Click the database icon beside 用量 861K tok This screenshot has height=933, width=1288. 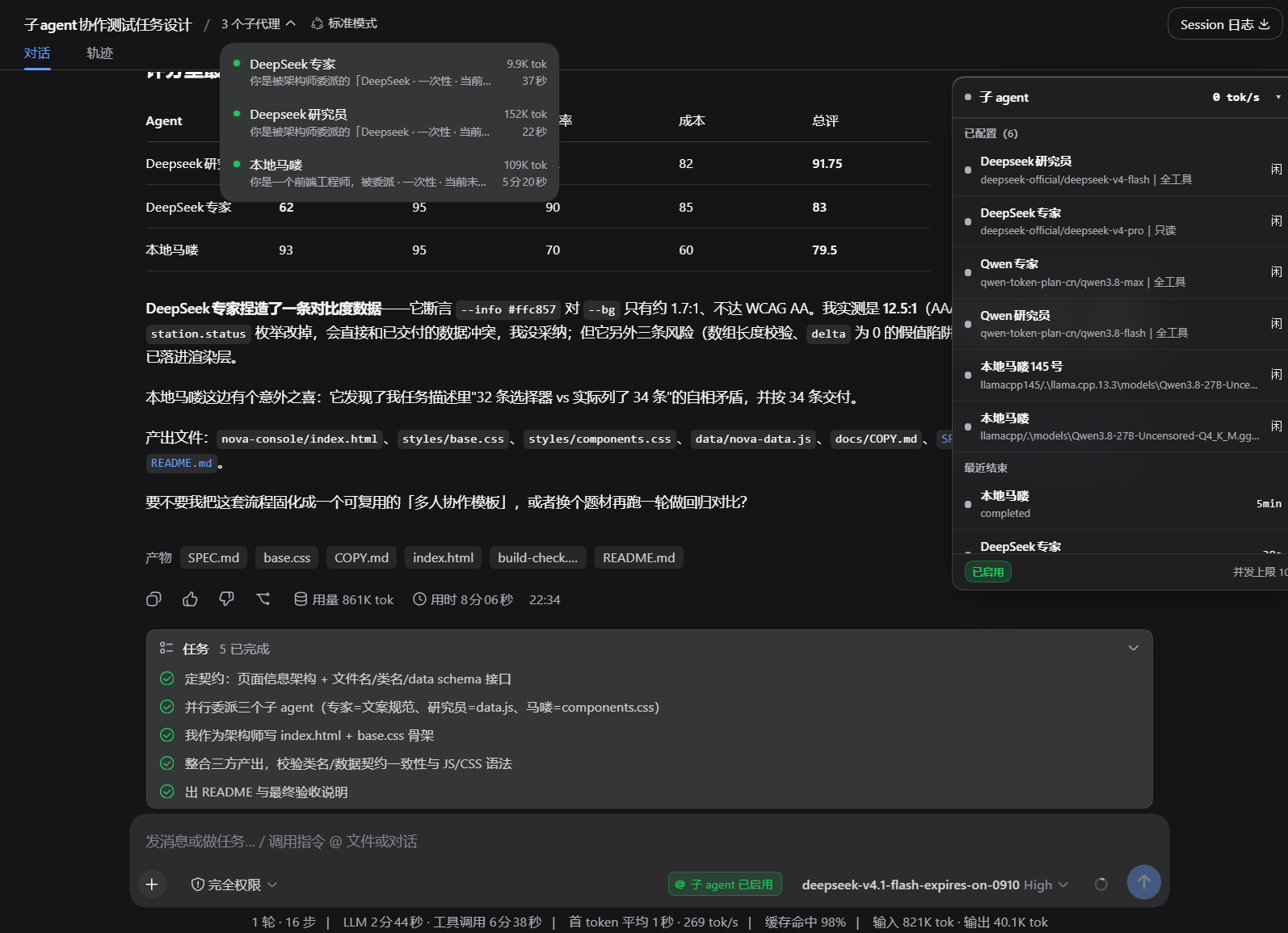[301, 599]
